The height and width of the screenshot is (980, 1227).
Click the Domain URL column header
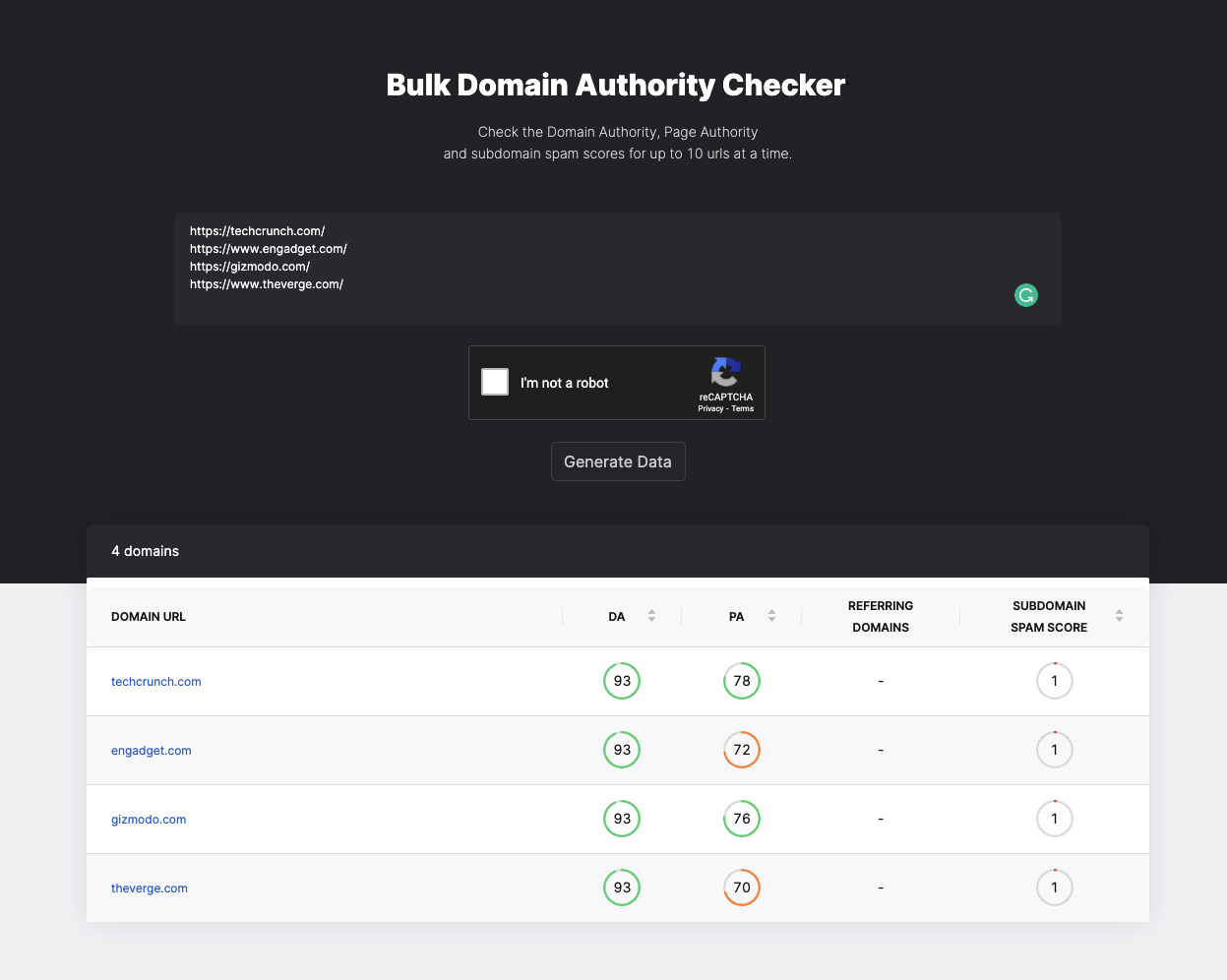click(149, 617)
